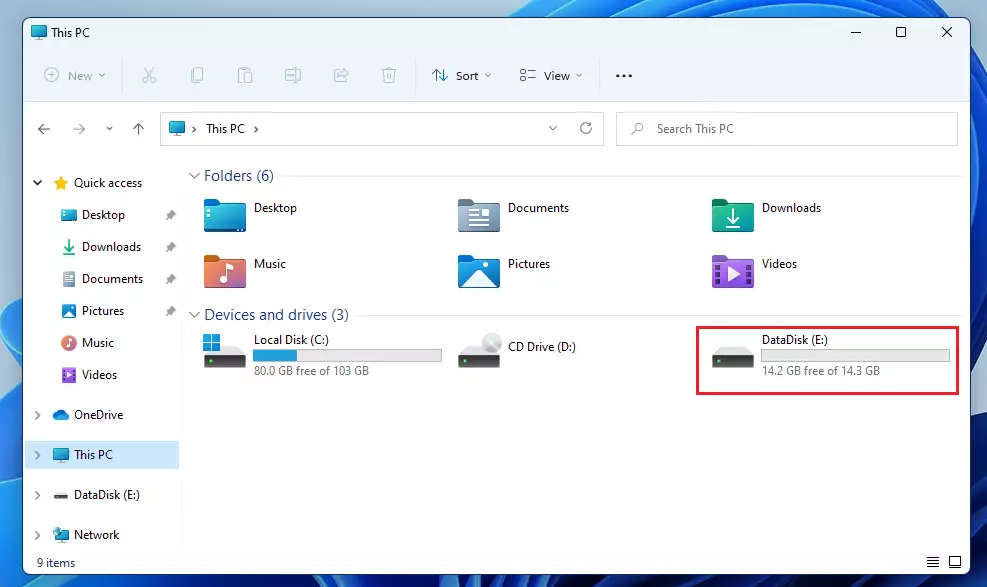The image size is (987, 587).
Task: Open Downloads in Quick access sidebar
Action: 111,247
